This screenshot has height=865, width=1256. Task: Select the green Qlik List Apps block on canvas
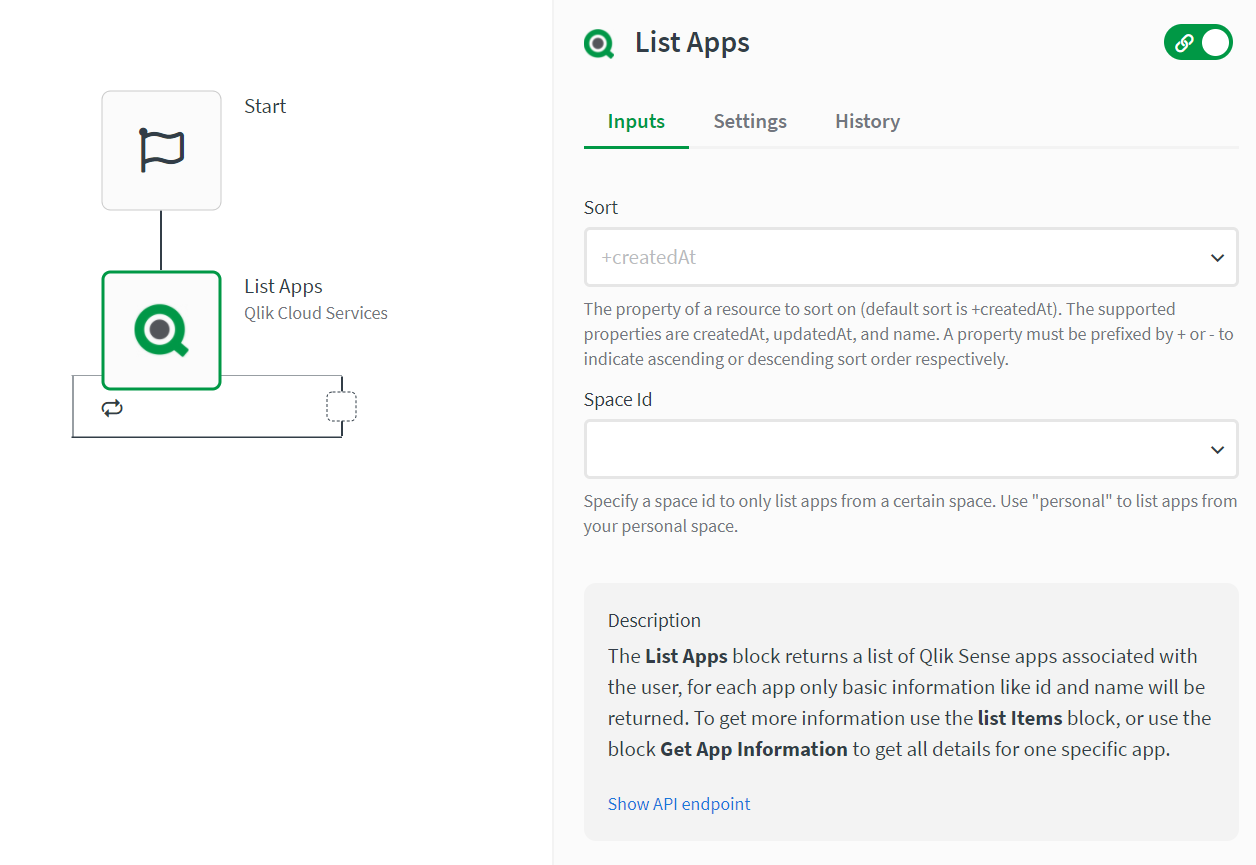(x=161, y=330)
